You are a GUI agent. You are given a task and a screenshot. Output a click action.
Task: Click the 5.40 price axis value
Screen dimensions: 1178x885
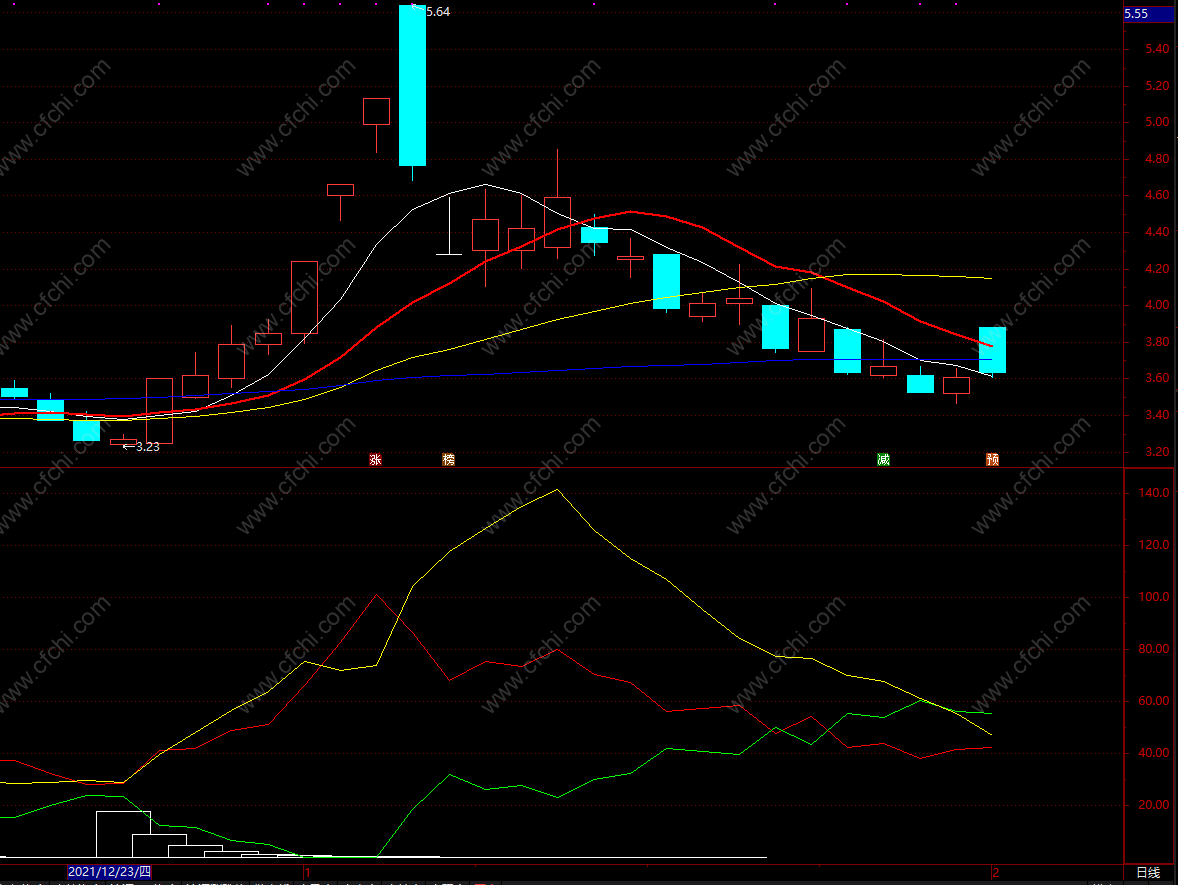pyautogui.click(x=1157, y=49)
